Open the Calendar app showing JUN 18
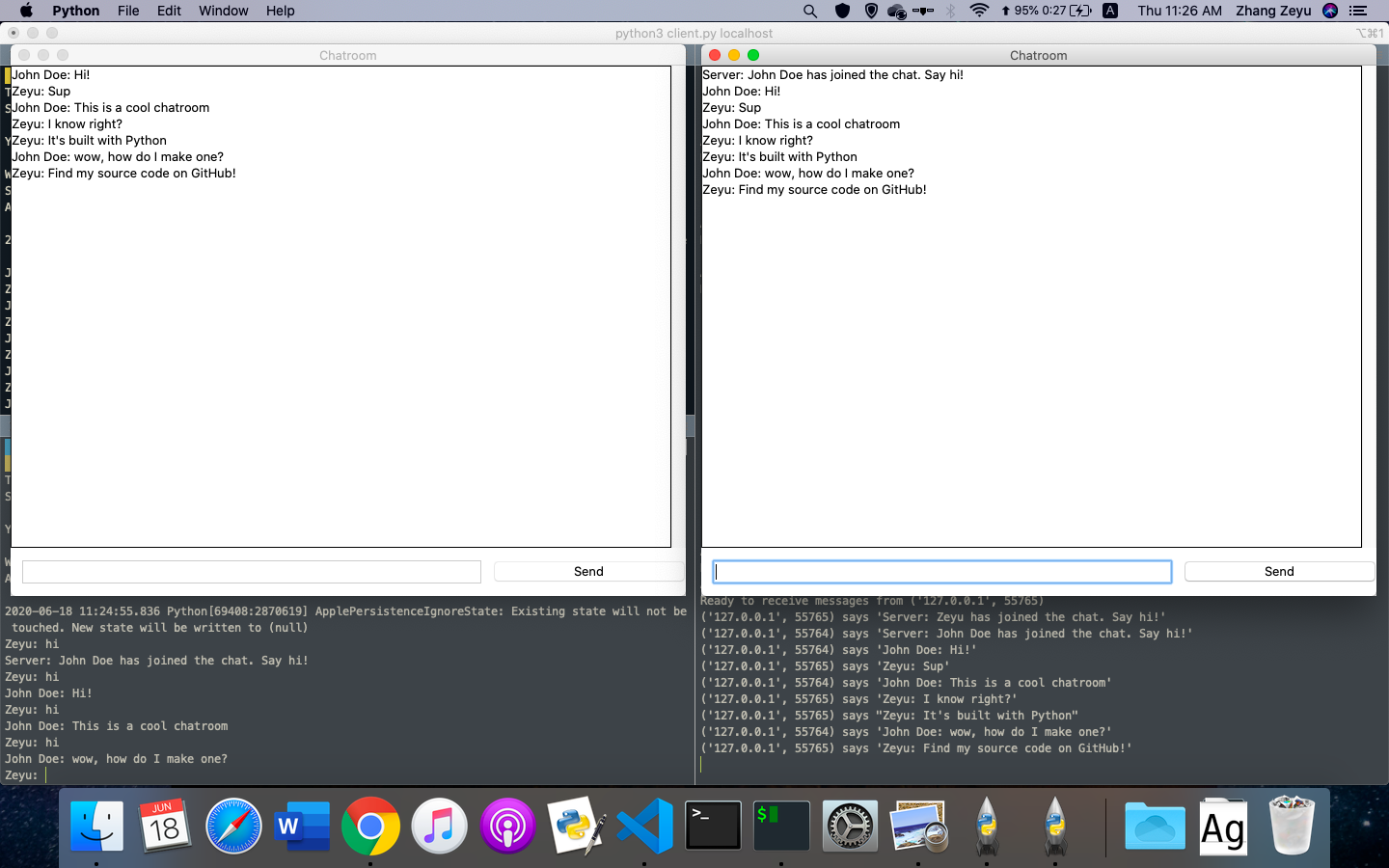This screenshot has height=868, width=1389. point(165,826)
